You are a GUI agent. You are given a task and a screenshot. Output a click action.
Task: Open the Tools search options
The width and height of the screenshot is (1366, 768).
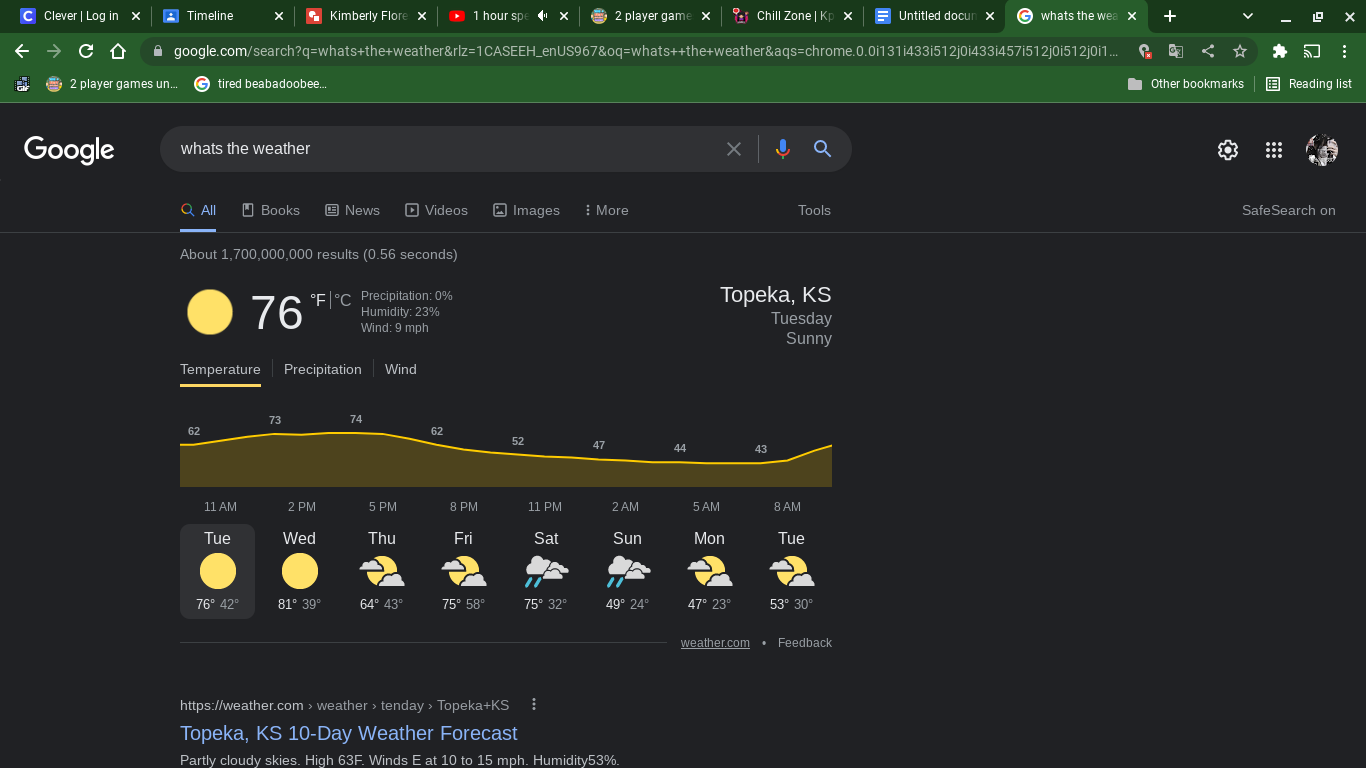coord(814,210)
